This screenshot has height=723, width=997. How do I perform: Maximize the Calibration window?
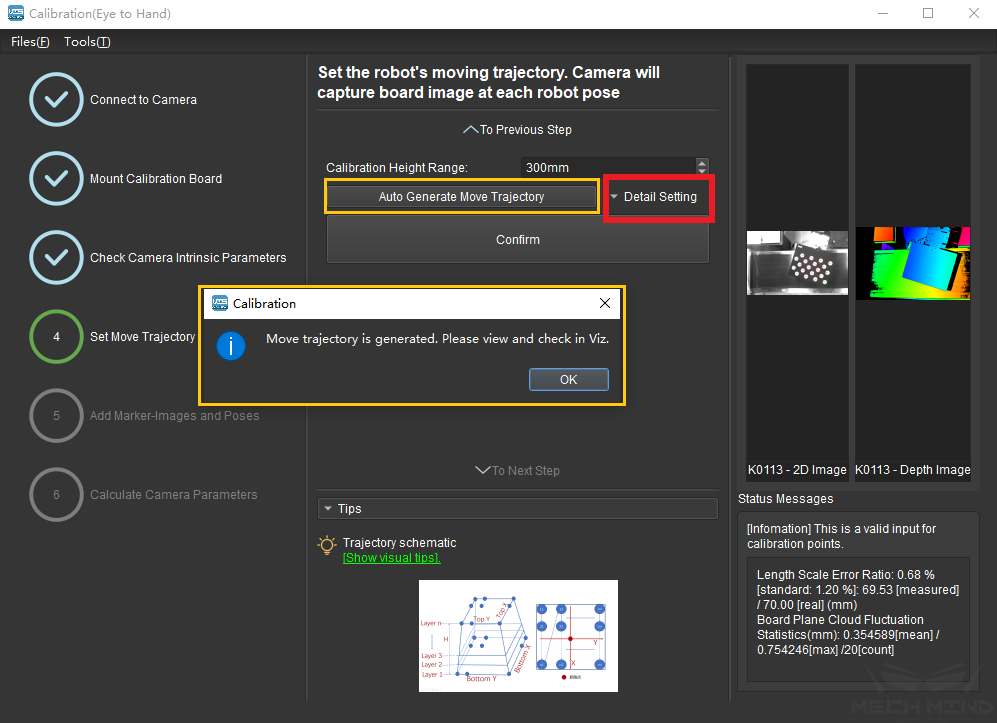(928, 13)
